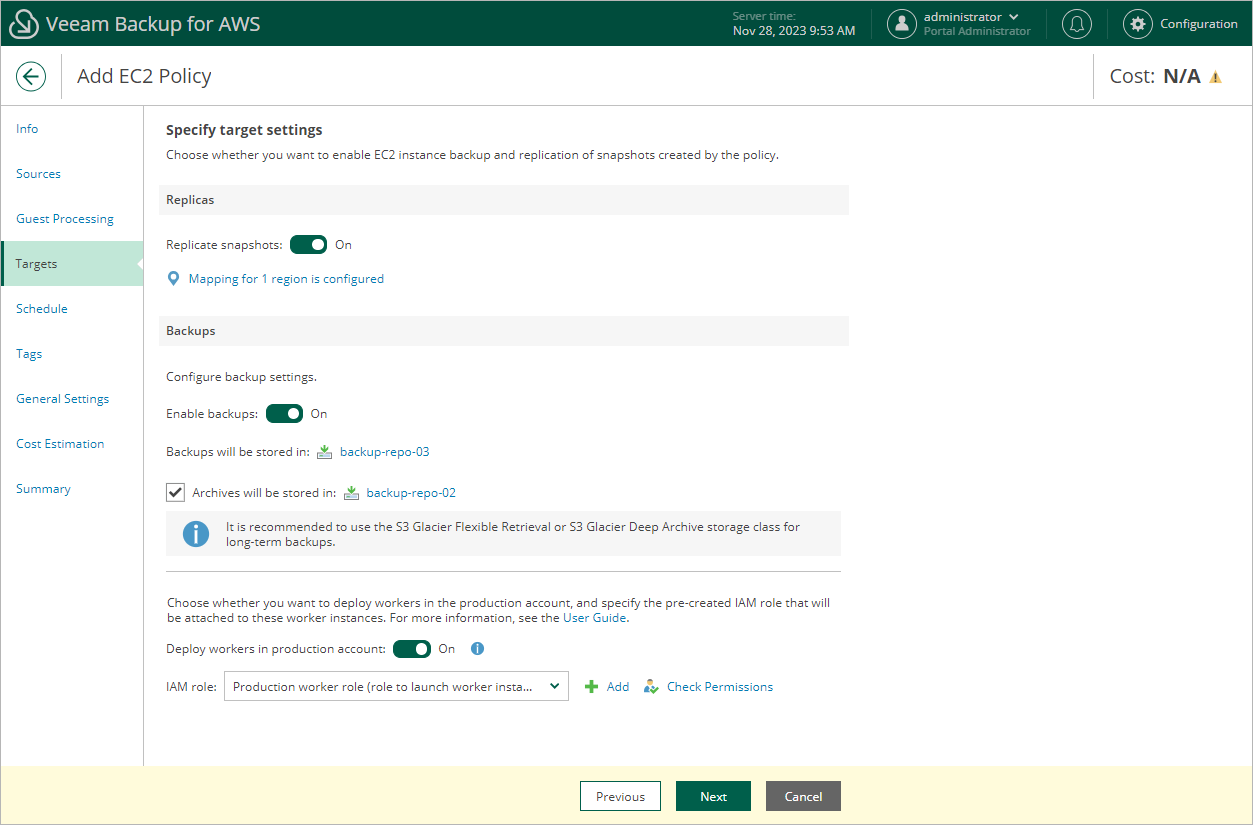Click the cost warning triangle icon
This screenshot has height=825, width=1253.
point(1216,77)
